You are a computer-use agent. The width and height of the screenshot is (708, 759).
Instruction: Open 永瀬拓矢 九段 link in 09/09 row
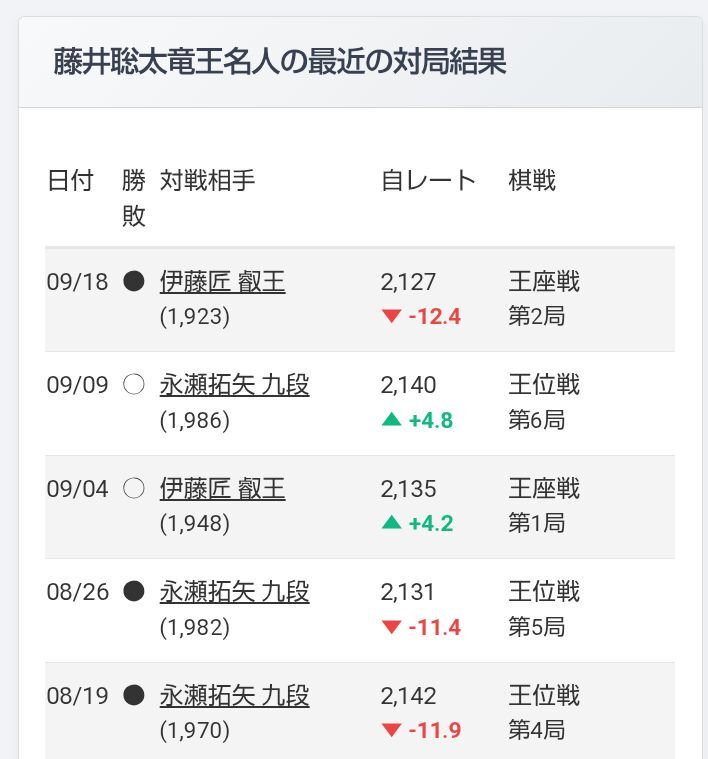pos(234,385)
